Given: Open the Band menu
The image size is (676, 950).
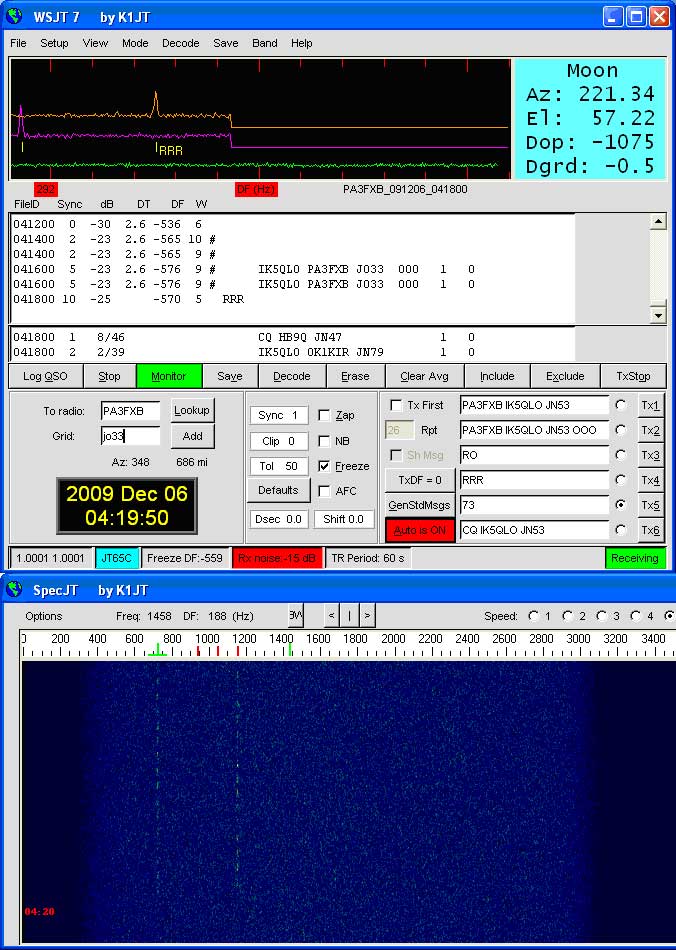Looking at the screenshot, I should [x=265, y=43].
